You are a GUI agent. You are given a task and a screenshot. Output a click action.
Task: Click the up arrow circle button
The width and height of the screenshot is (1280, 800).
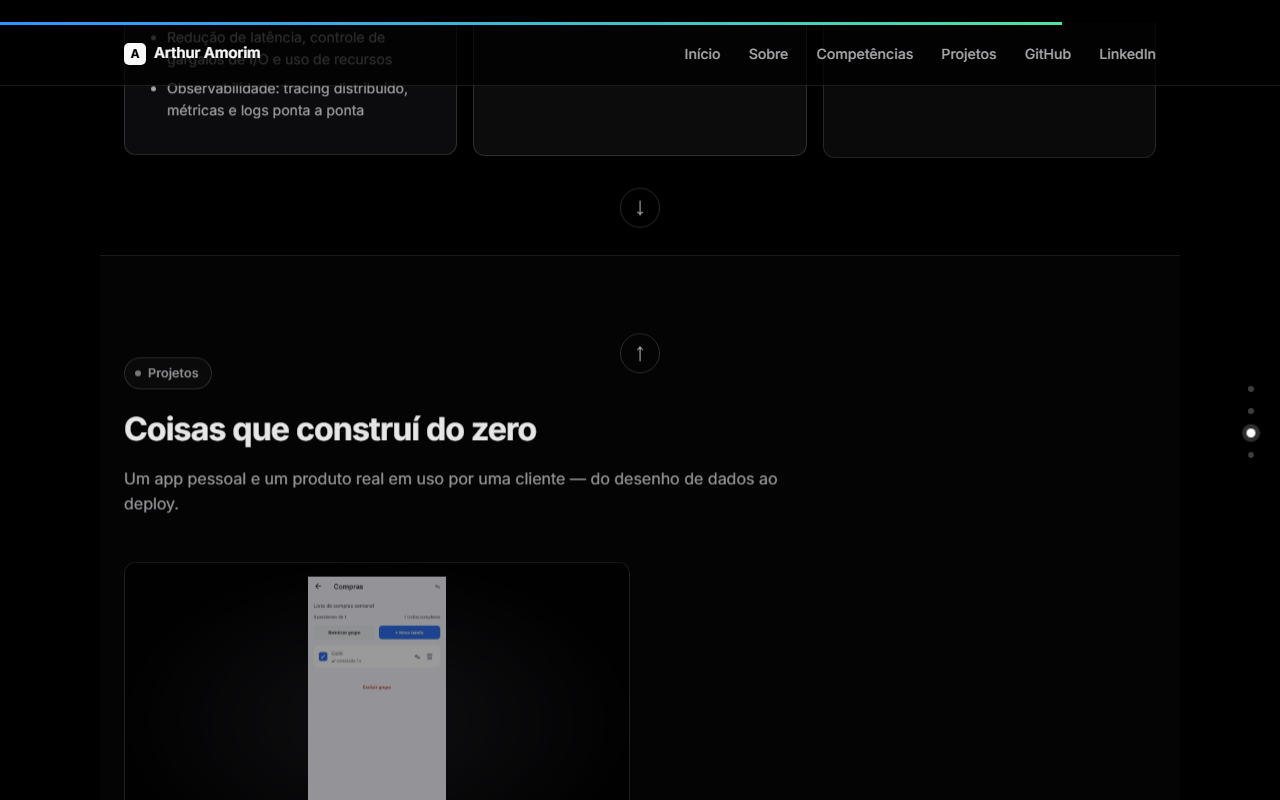pos(640,353)
